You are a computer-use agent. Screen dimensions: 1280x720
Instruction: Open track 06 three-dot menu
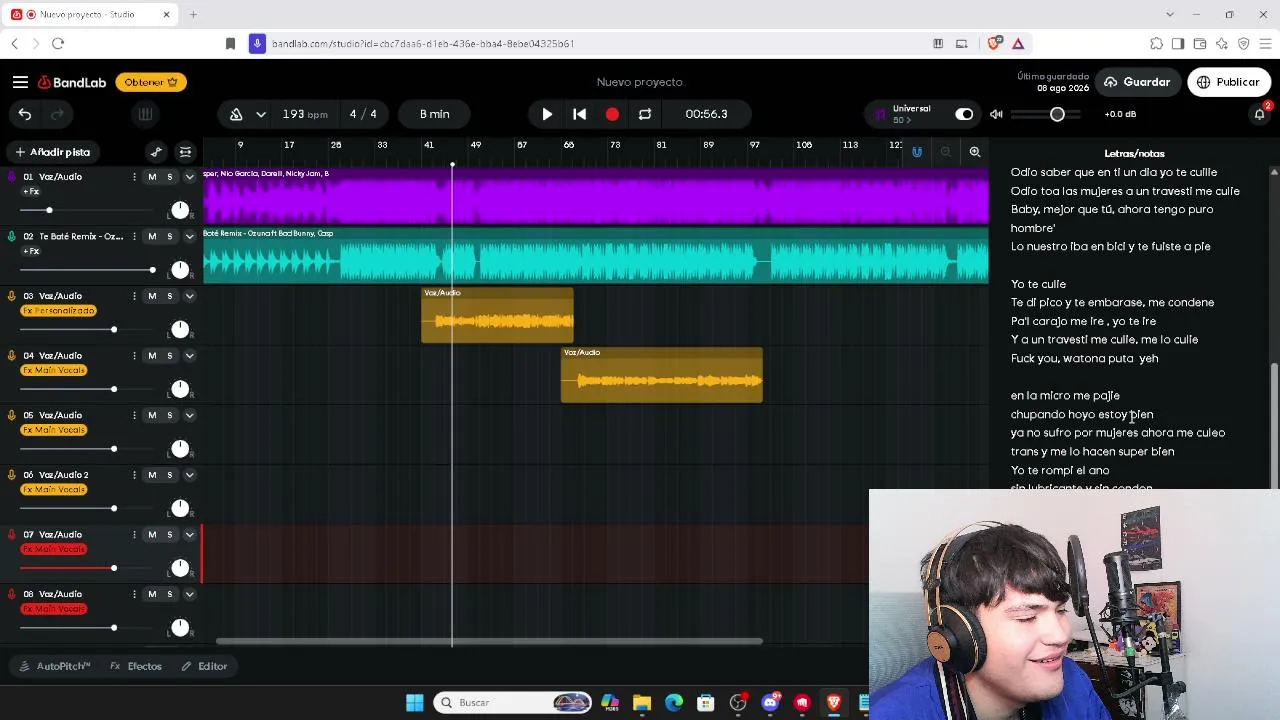134,475
